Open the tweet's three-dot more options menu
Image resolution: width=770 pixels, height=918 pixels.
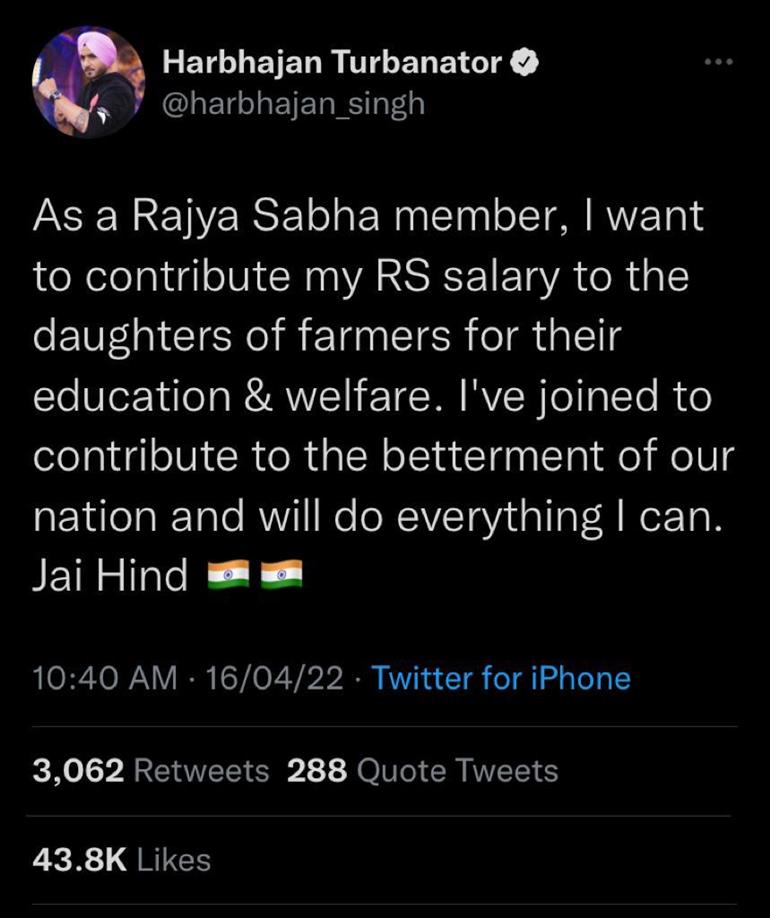[x=718, y=63]
